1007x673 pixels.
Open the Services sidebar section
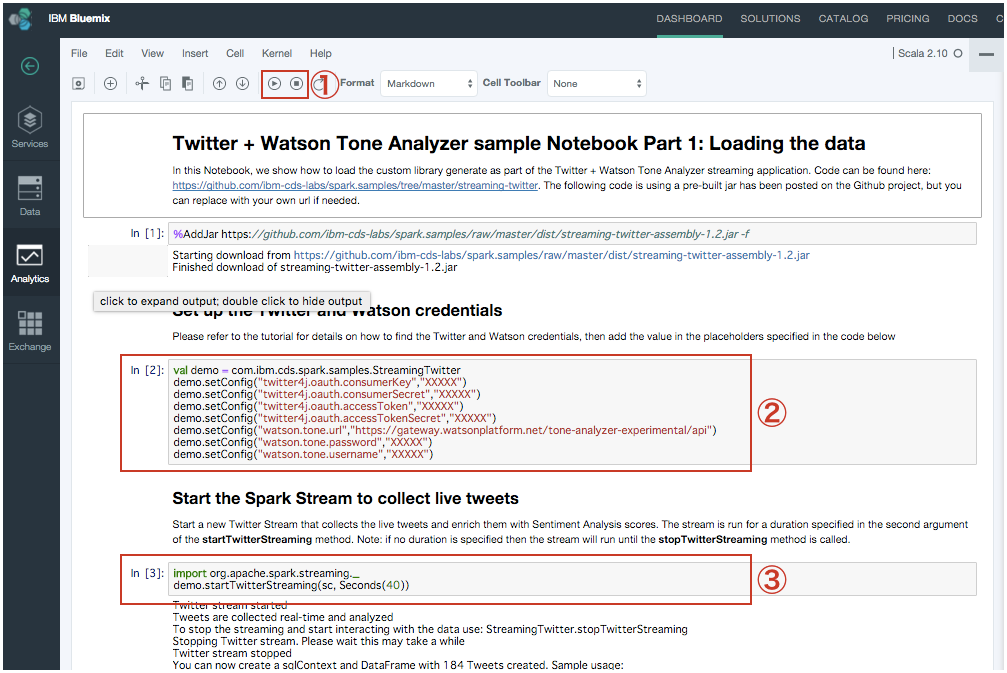[30, 127]
